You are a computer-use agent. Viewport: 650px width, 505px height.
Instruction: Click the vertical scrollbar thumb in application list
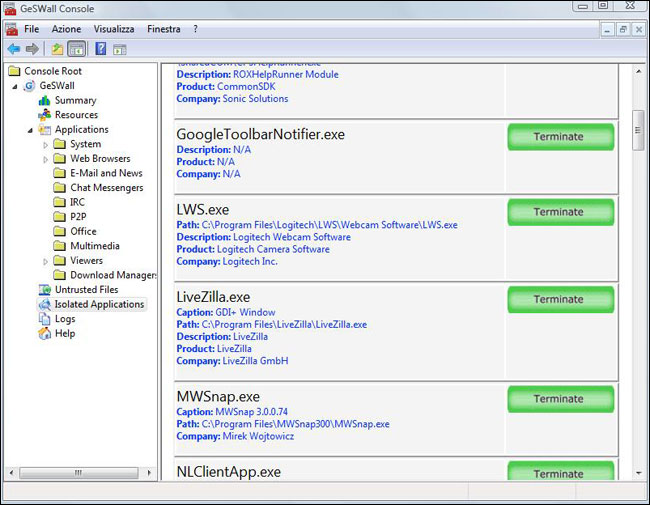639,130
